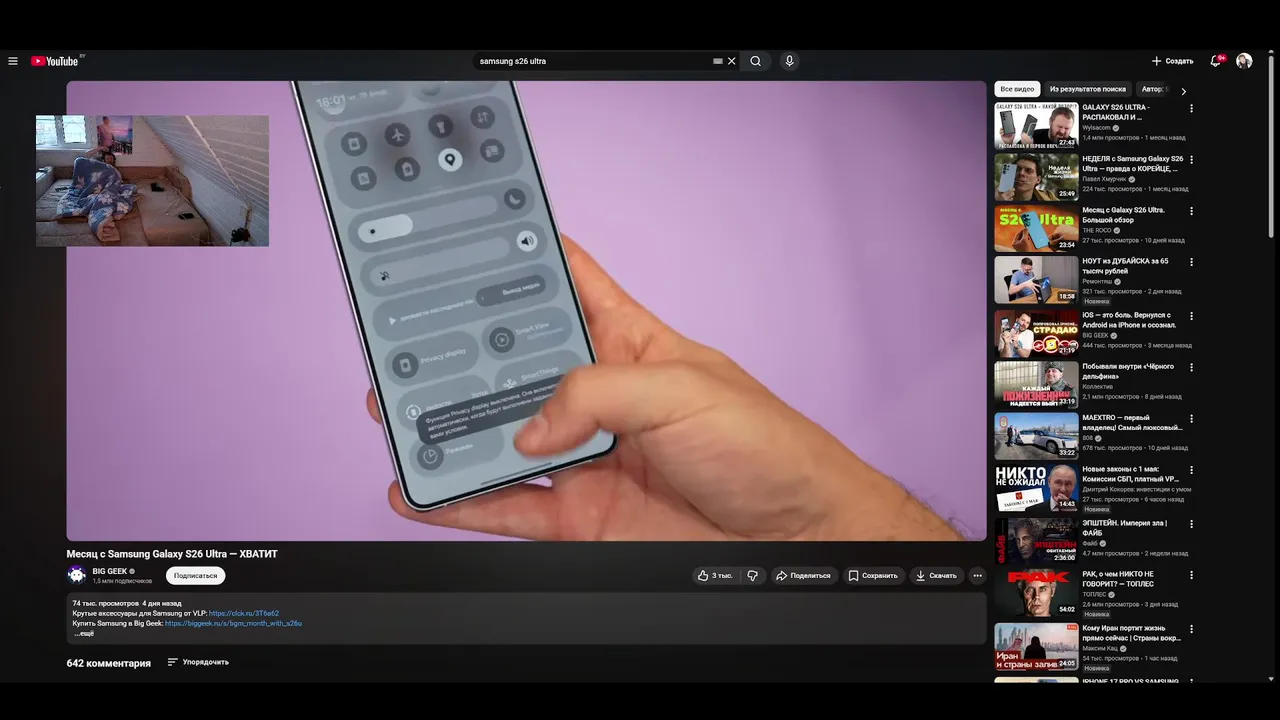
Task: Open the clck.ru VLP accessories link
Action: 244,613
